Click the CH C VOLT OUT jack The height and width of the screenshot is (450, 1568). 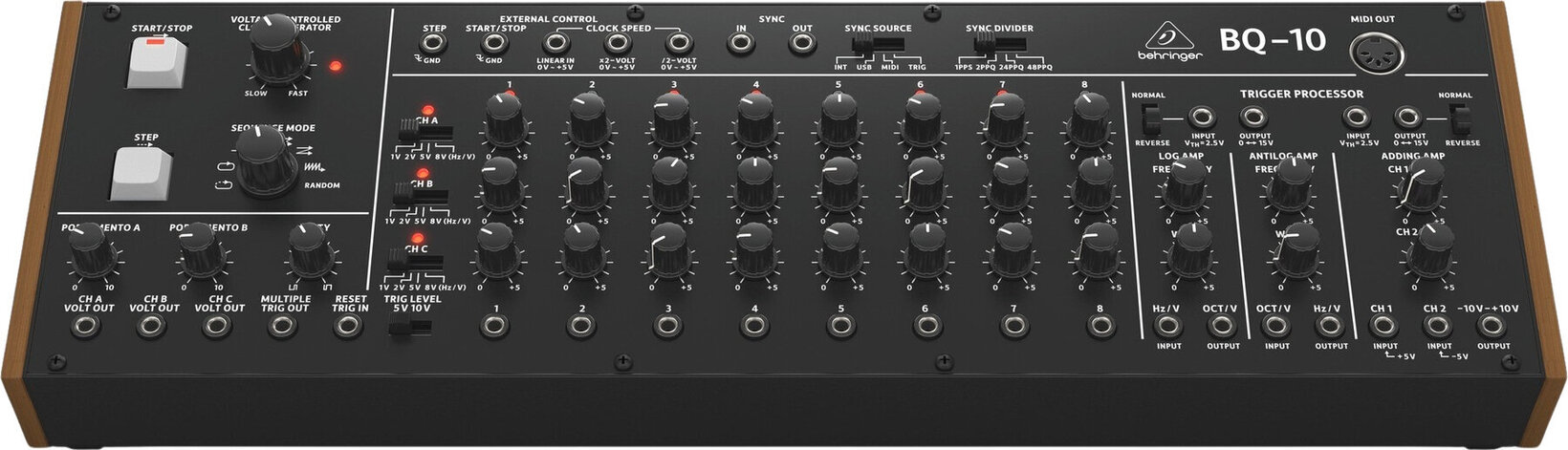pos(218,327)
